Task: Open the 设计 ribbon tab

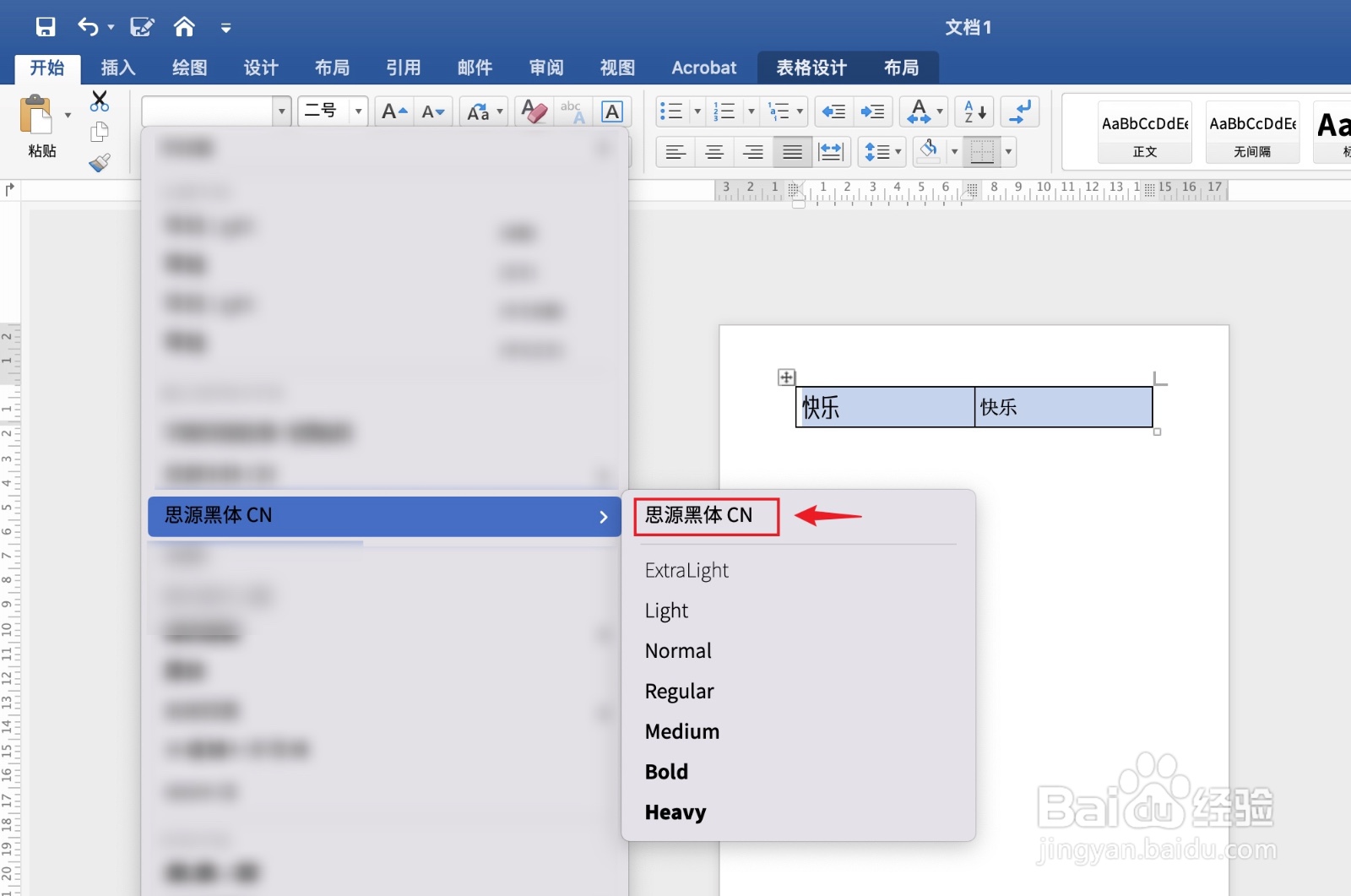Action: click(261, 68)
